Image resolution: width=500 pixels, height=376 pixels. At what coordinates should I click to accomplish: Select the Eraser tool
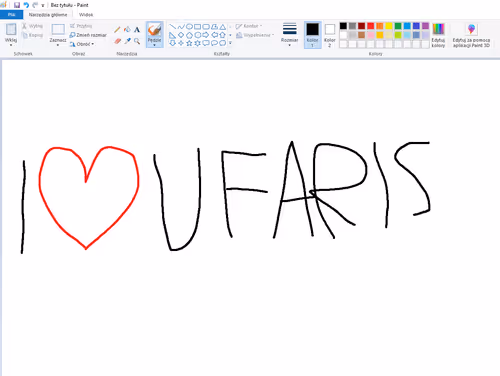tap(117, 41)
